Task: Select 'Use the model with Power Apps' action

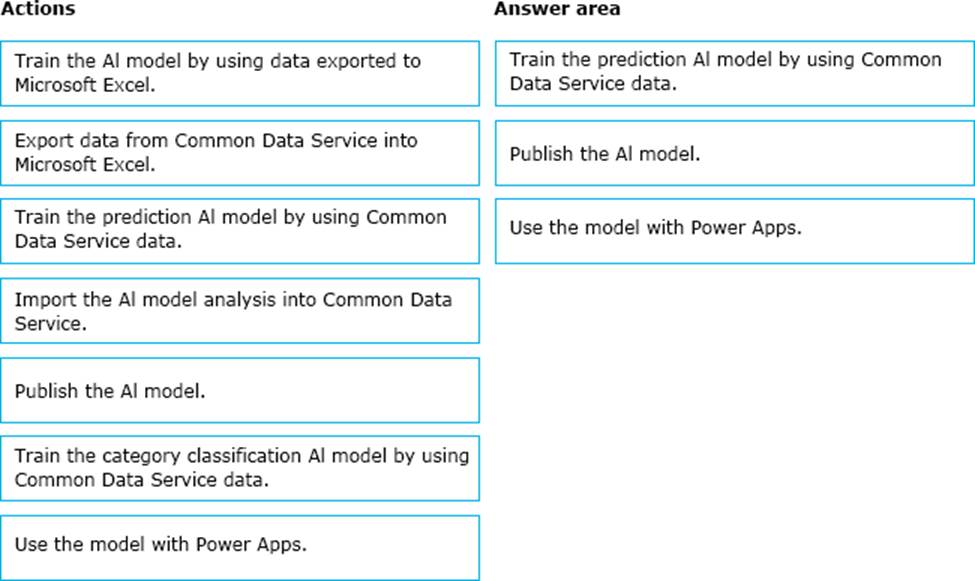Action: 240,545
